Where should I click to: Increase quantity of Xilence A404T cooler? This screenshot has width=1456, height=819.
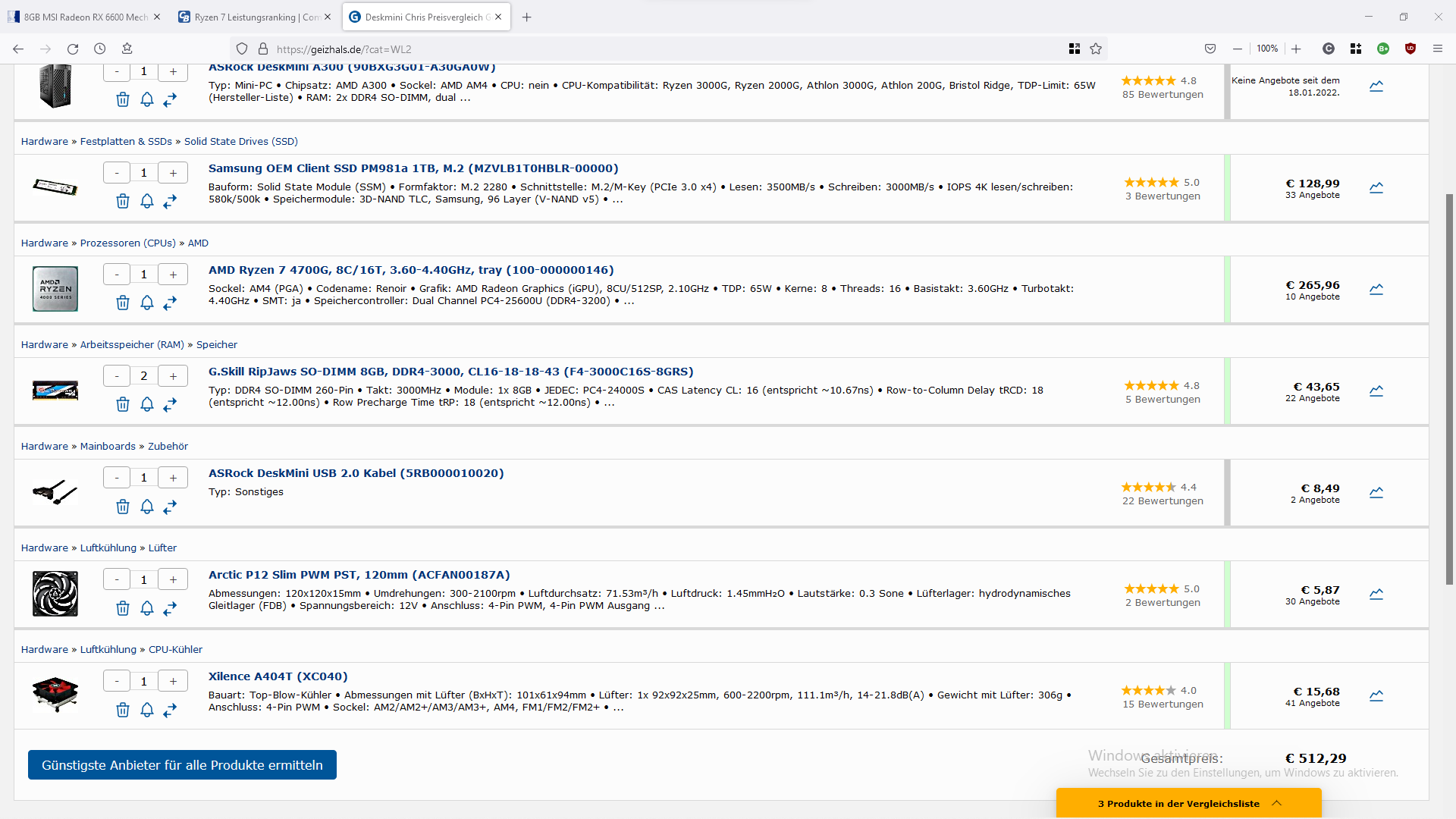click(173, 681)
